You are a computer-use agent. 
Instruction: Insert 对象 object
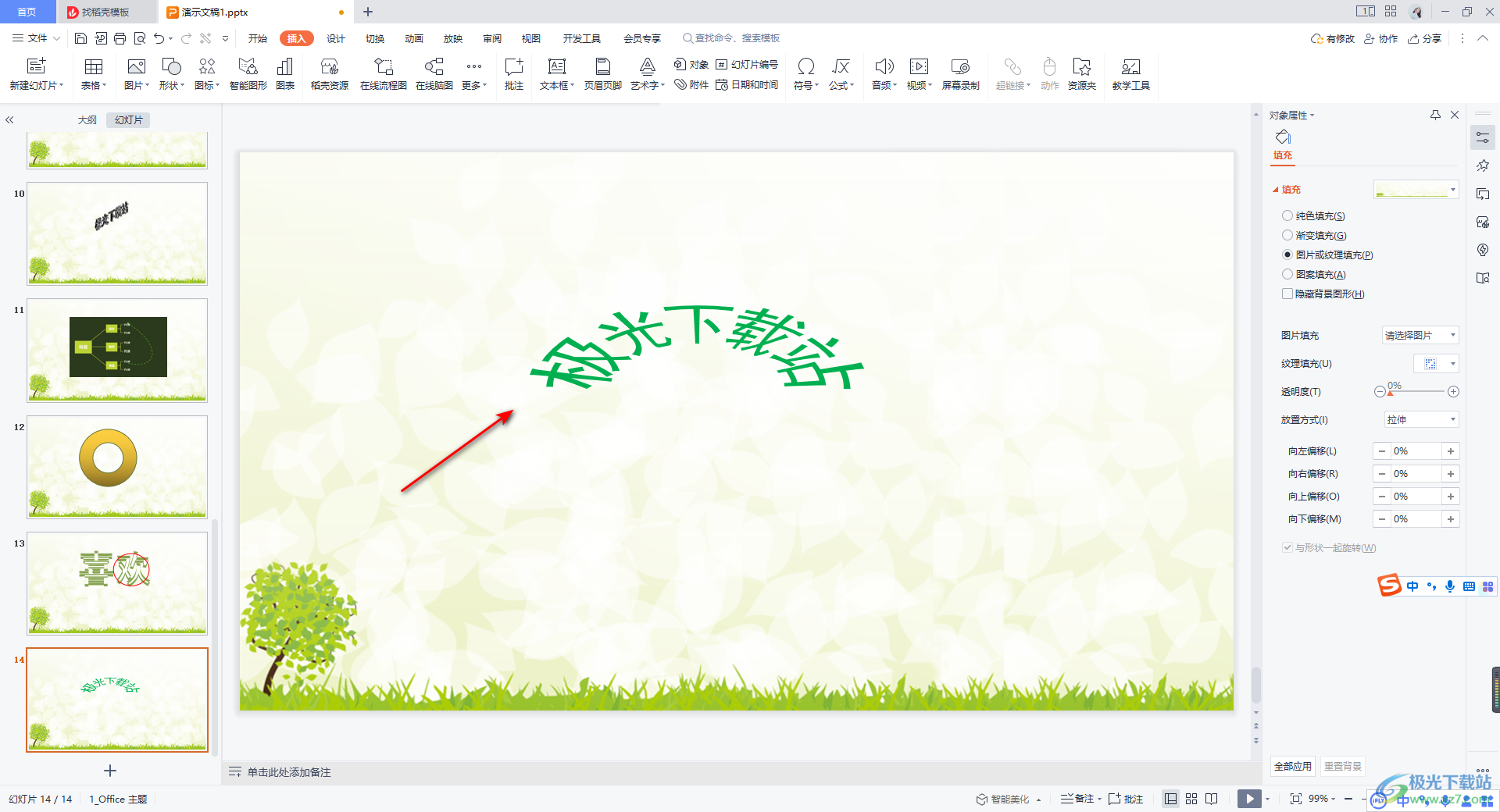(691, 65)
